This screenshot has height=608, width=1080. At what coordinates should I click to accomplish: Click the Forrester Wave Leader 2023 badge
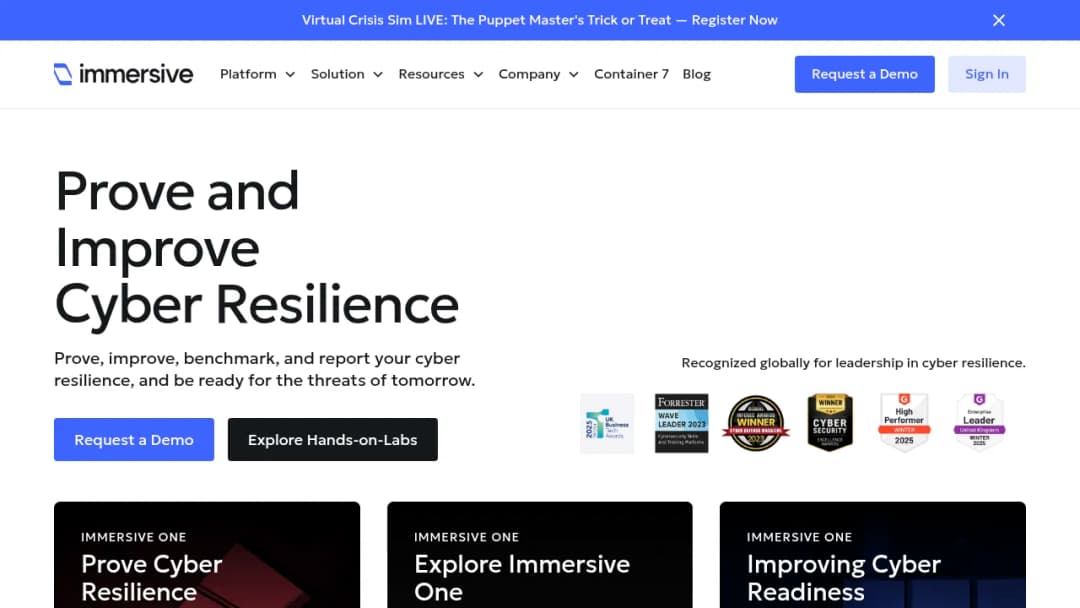pyautogui.click(x=681, y=423)
